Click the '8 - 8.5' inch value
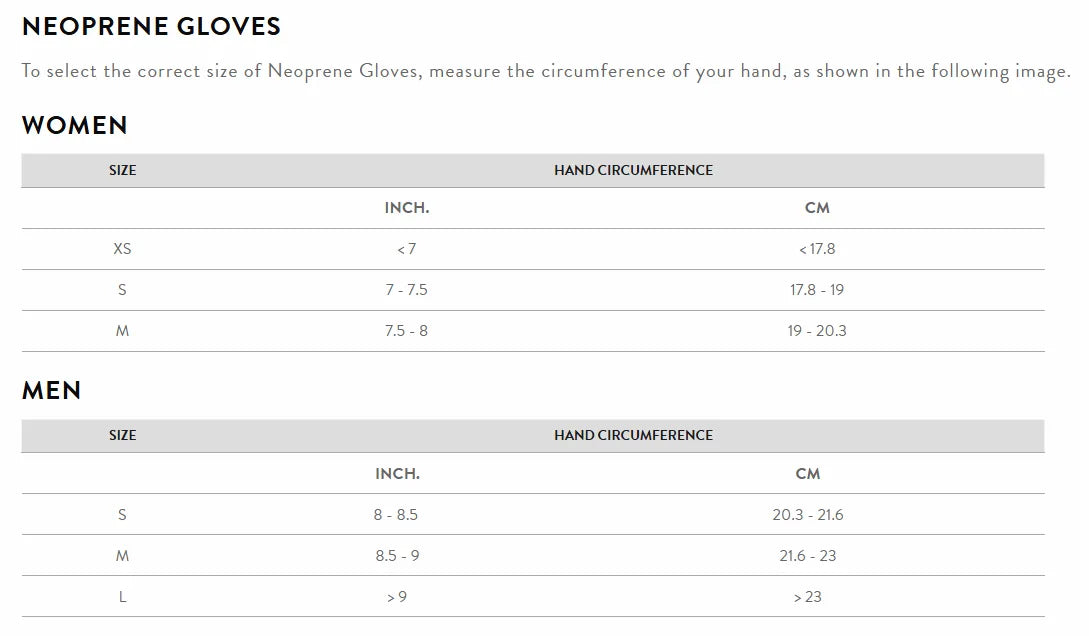This screenshot has height=636, width=1089. click(x=396, y=515)
